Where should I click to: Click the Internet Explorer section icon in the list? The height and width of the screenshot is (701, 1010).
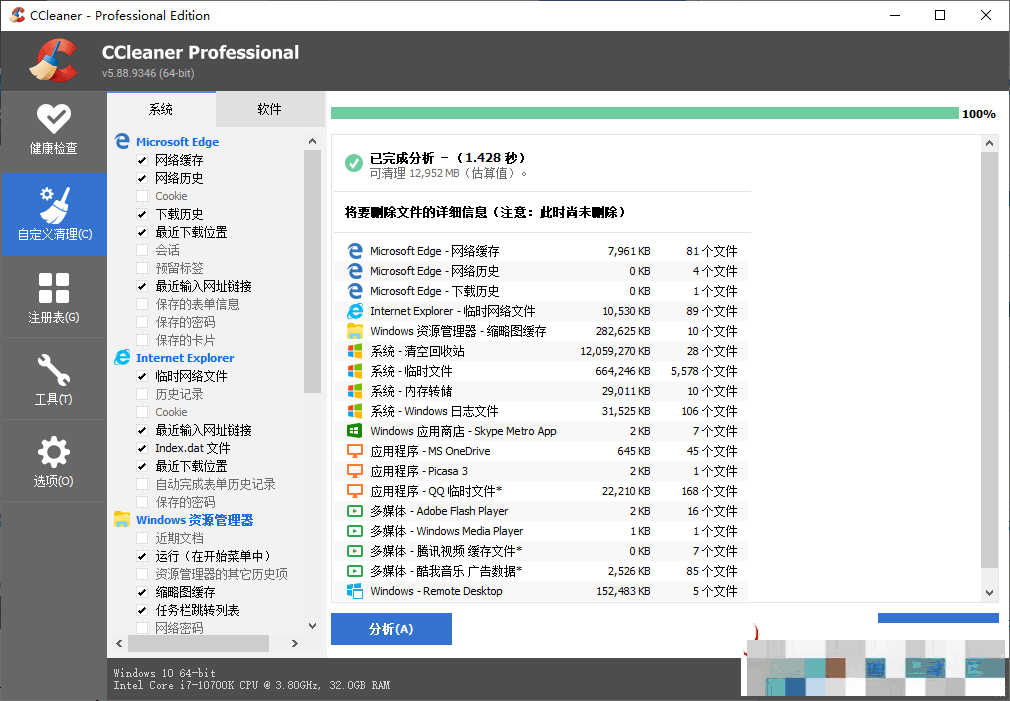pyautogui.click(x=122, y=358)
